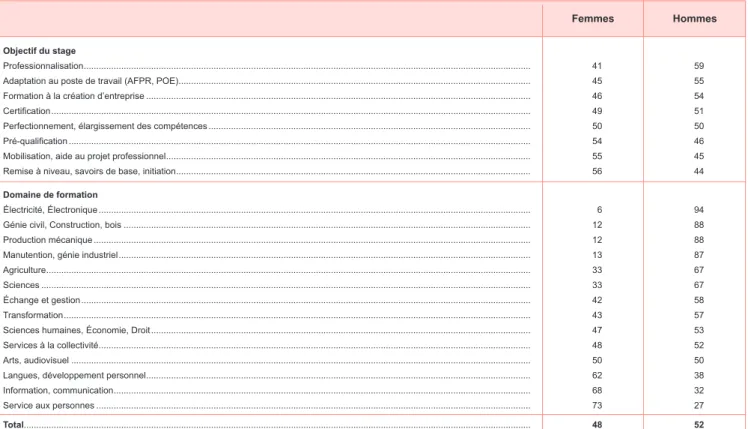Select the 'Électricité, Électronique' row label
This screenshot has height=429, width=748.
(50, 210)
